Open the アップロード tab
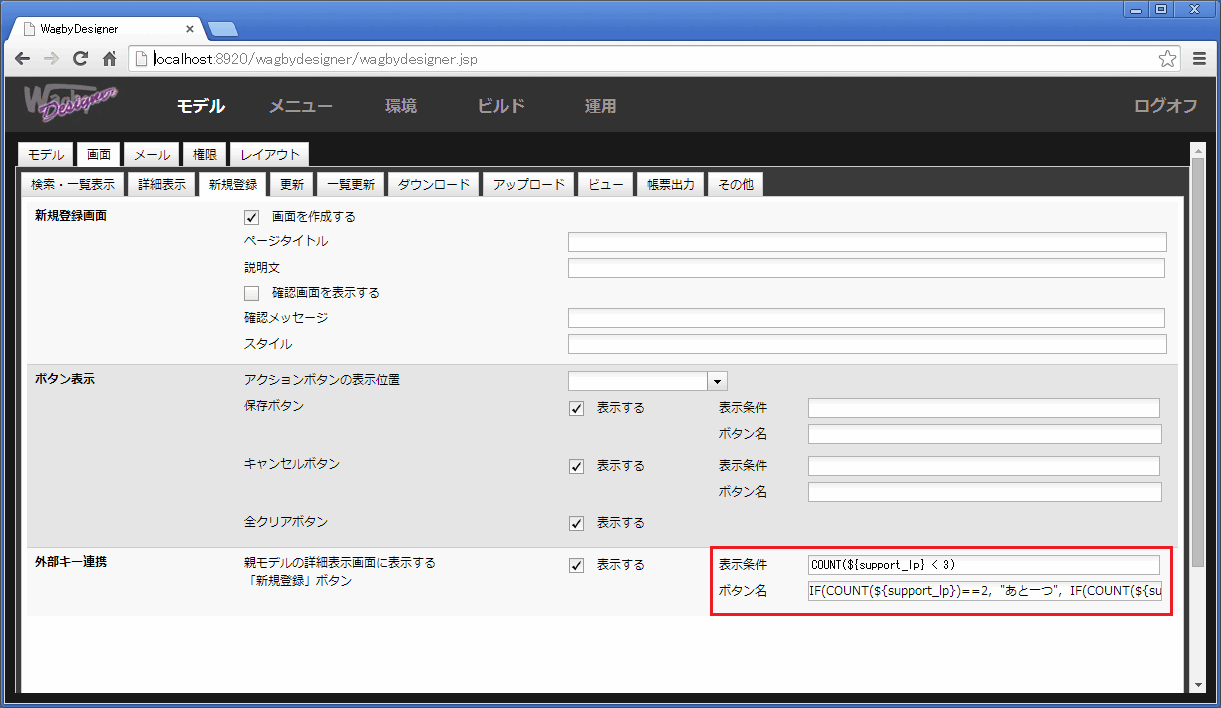Screen dimensions: 1221x708 (x=529, y=184)
